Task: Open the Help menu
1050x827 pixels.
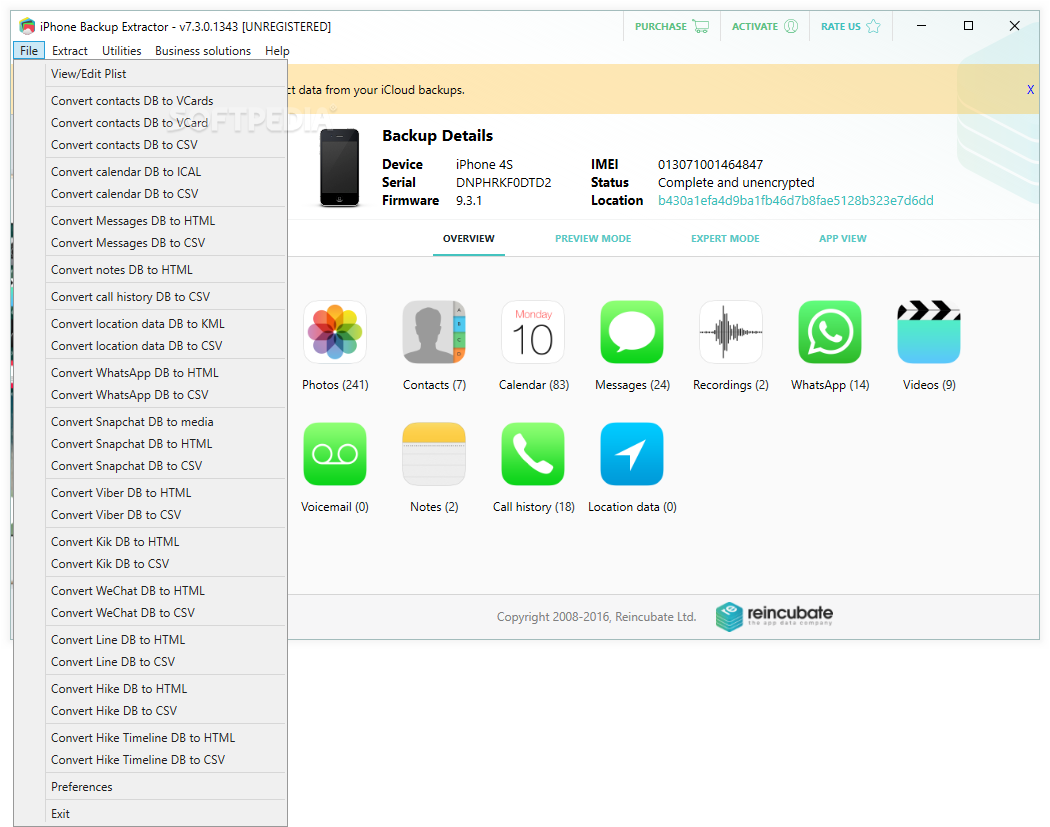Action: [277, 50]
